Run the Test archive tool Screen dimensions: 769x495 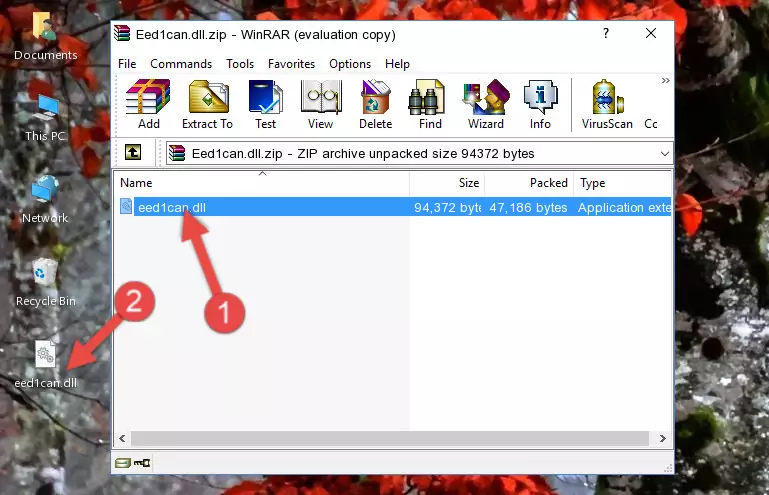tap(265, 104)
